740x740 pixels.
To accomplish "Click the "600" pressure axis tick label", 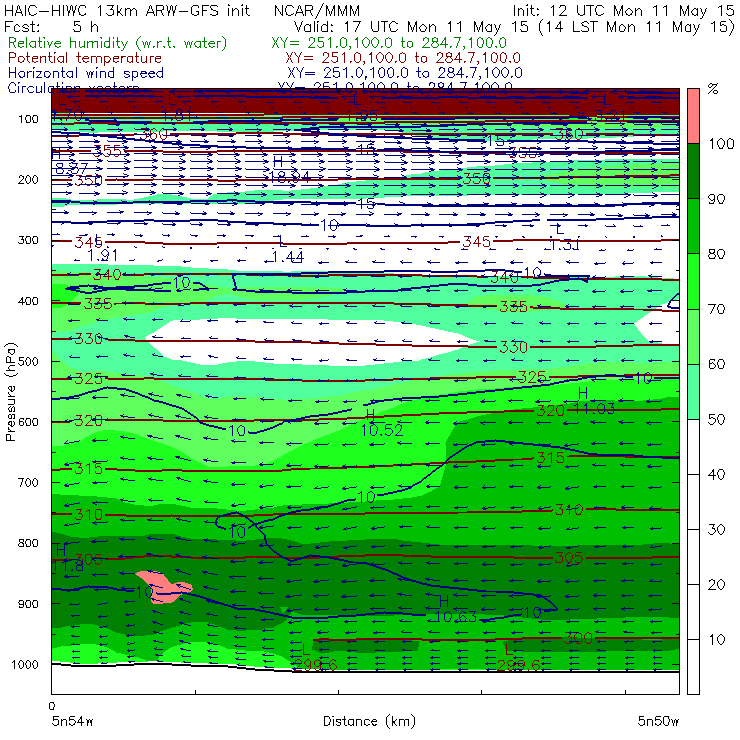I will tap(28, 422).
